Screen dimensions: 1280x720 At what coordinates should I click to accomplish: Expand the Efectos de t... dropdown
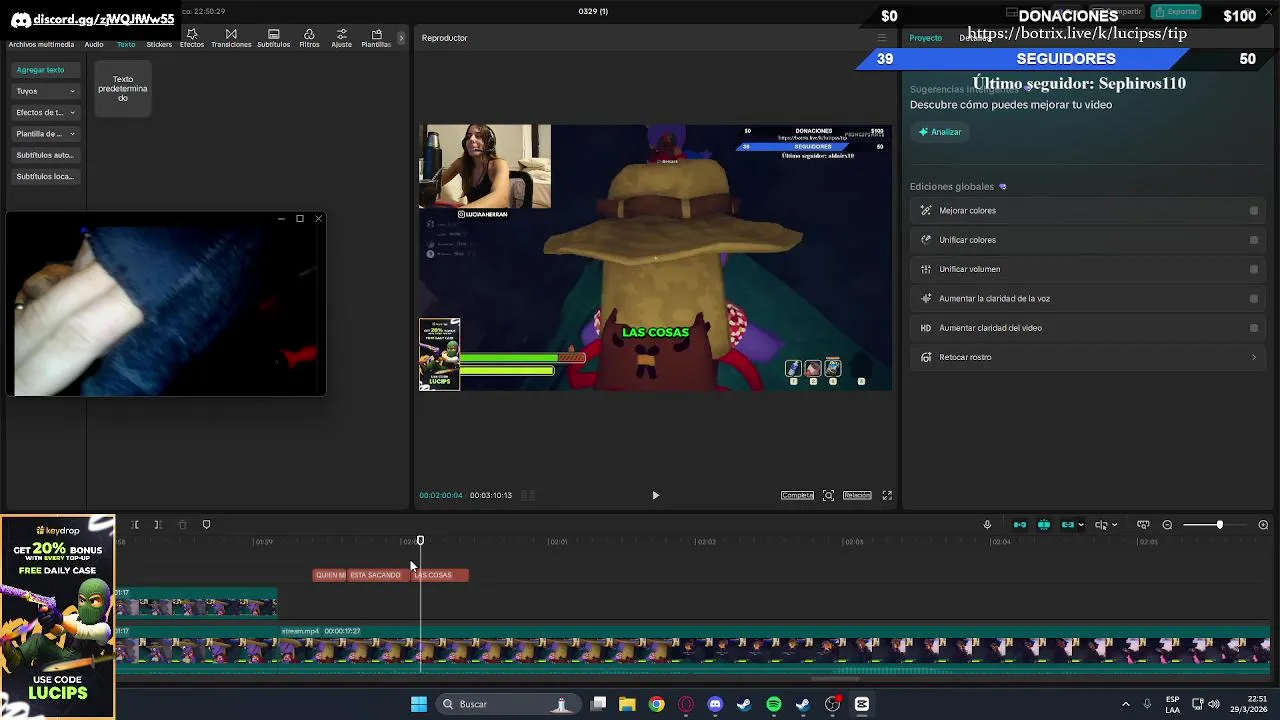point(45,112)
